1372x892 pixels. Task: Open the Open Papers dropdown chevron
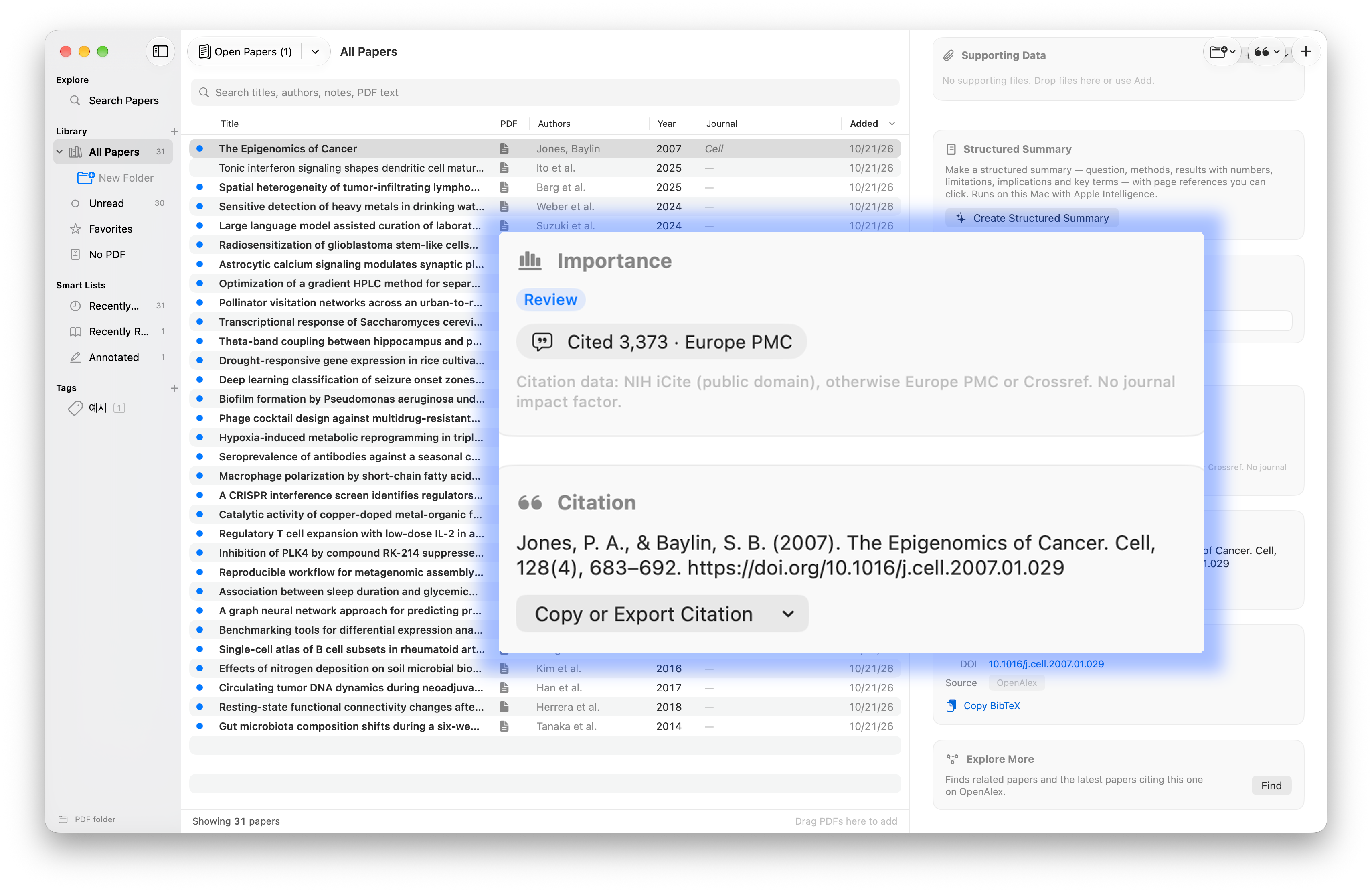pos(315,51)
